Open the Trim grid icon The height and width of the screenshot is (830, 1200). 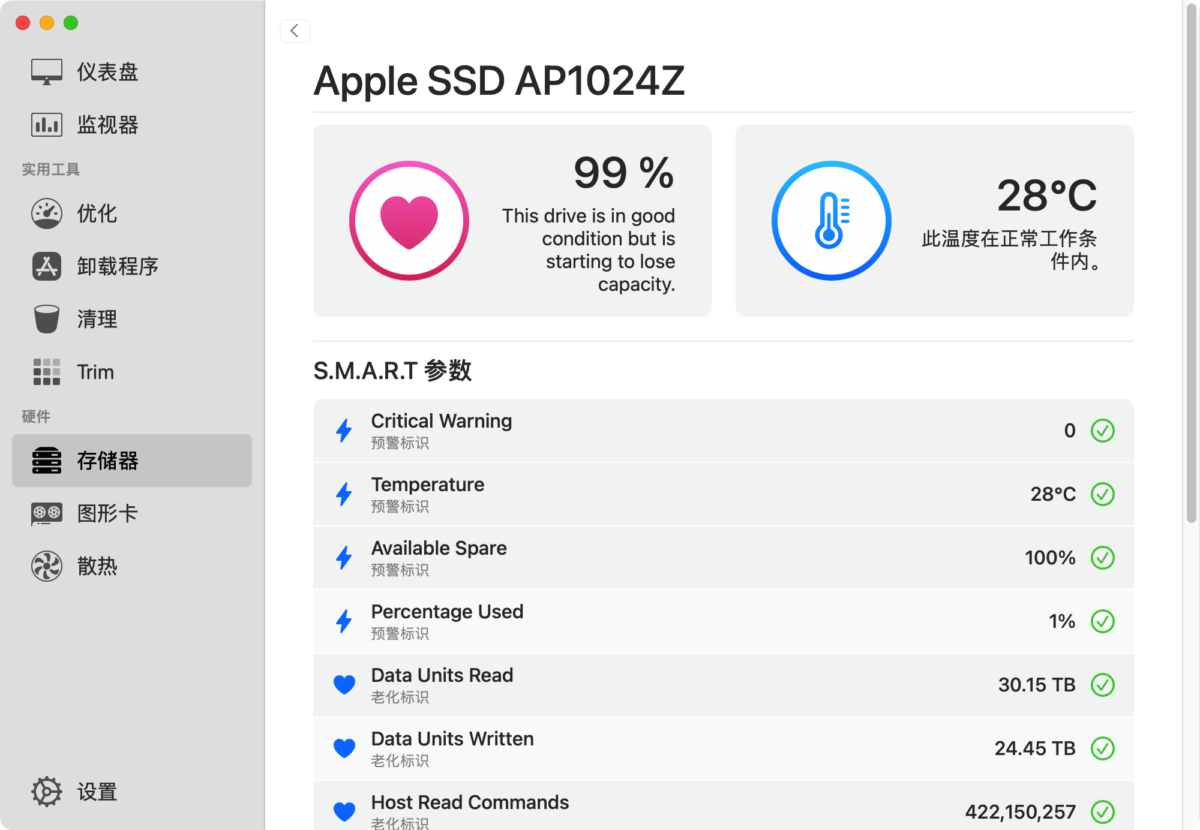[47, 372]
